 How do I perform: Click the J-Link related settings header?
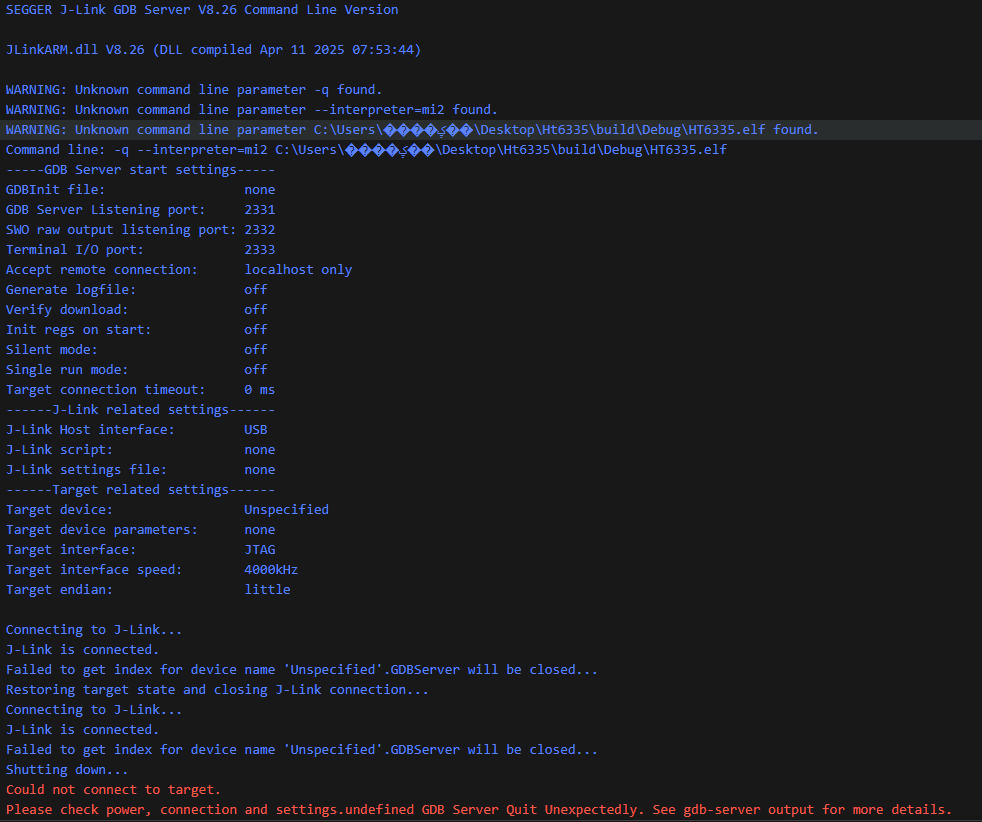click(140, 410)
